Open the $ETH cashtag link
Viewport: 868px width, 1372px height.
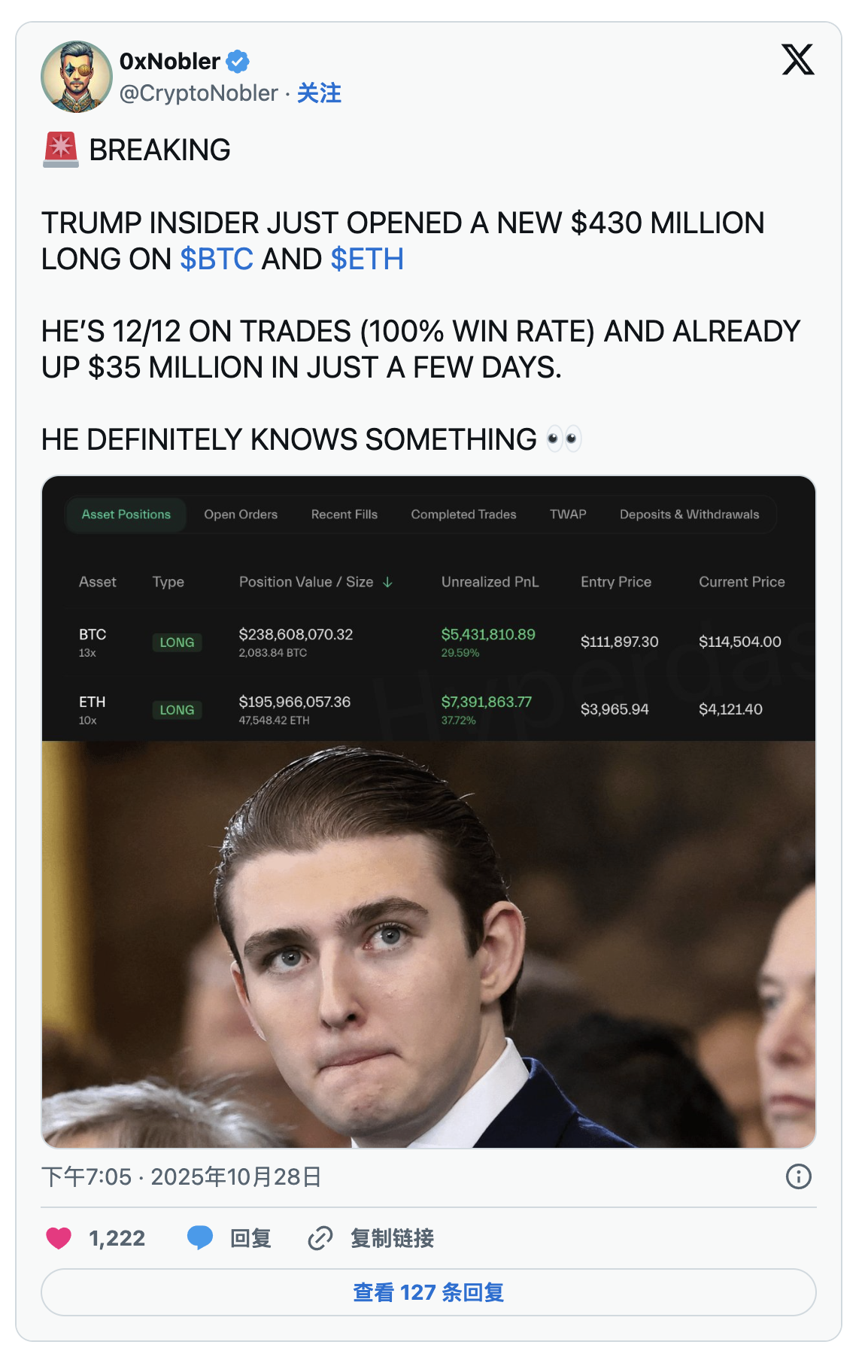pos(367,260)
